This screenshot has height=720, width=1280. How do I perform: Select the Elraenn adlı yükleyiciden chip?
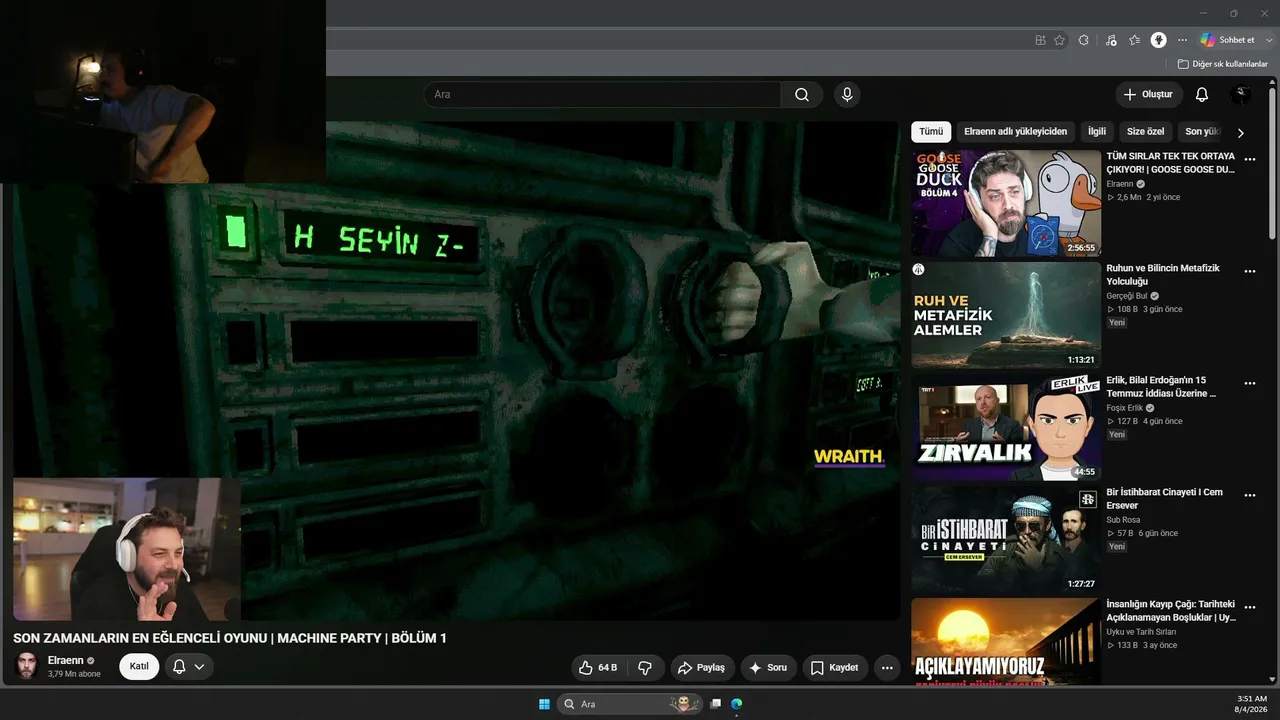click(x=1015, y=132)
